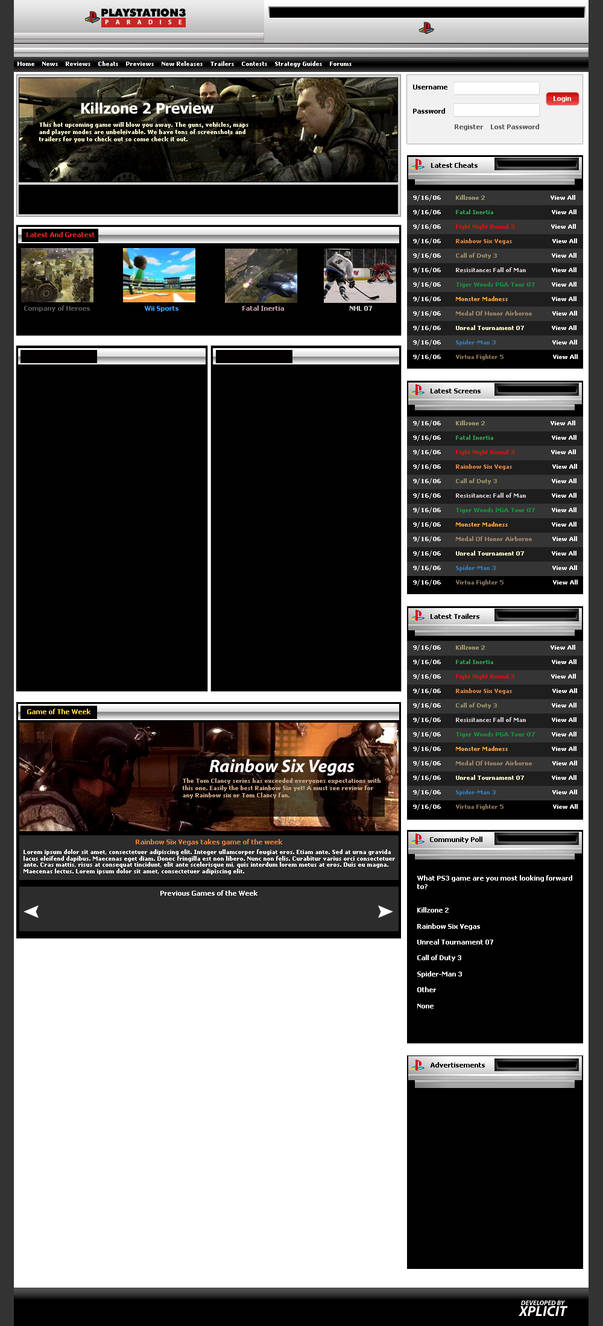This screenshot has width=603, height=1326.
Task: Show previous games with left arrow
Action: [x=31, y=911]
